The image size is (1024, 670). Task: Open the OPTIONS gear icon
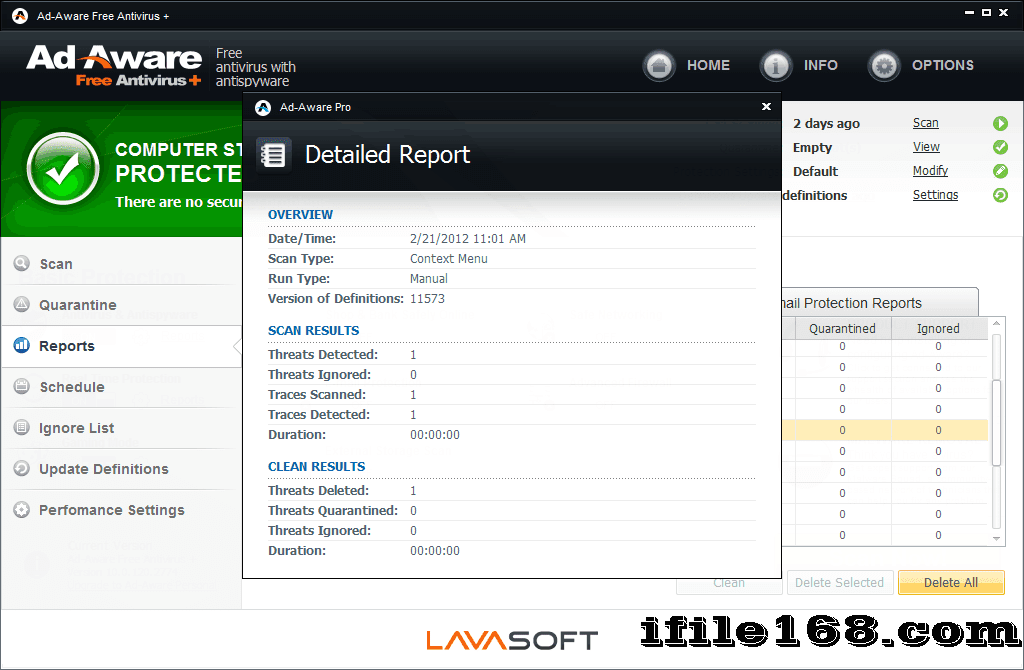click(884, 66)
